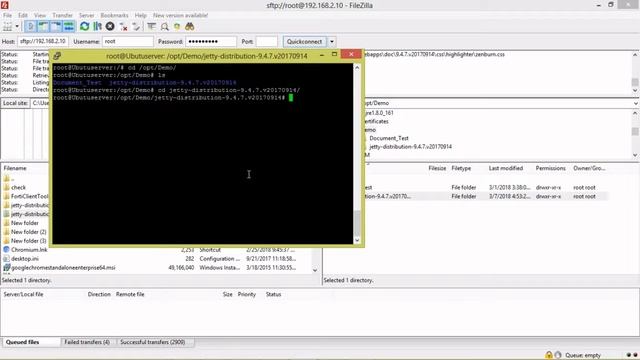The height and width of the screenshot is (360, 640).
Task: Select the desktop.ini file name
Action: [x=25, y=259]
